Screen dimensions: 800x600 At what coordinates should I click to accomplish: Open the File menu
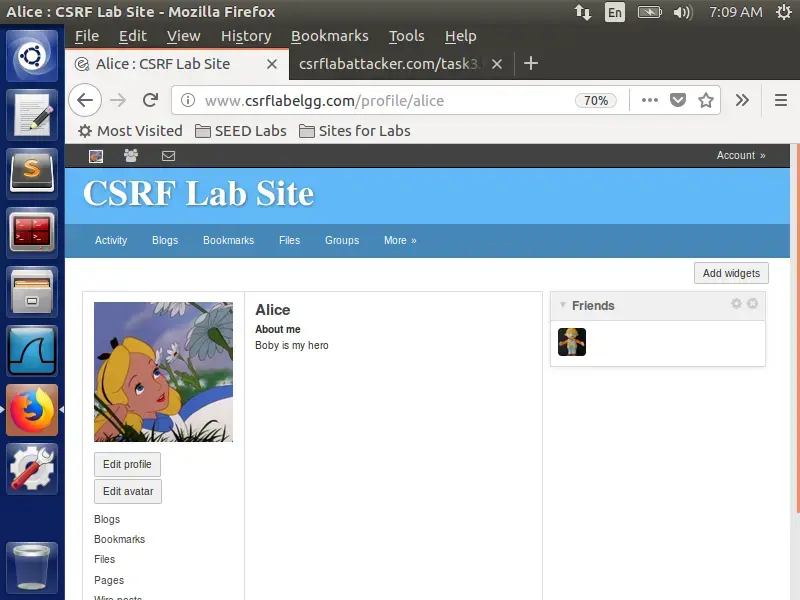pyautogui.click(x=87, y=36)
